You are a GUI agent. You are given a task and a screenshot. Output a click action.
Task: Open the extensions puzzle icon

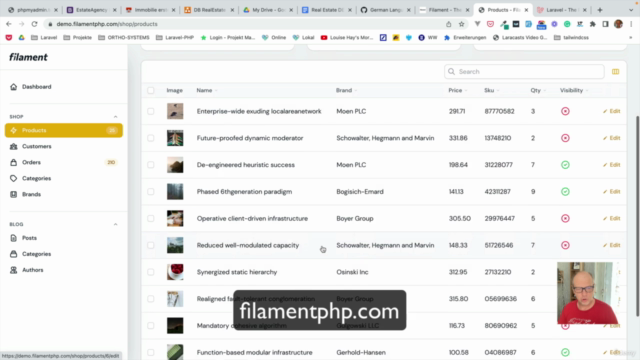593,24
